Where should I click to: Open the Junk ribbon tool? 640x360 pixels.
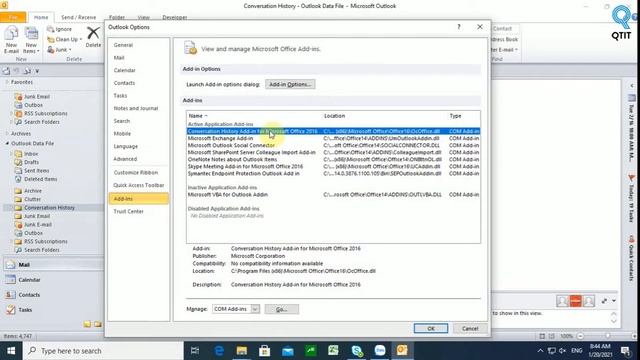pos(59,50)
